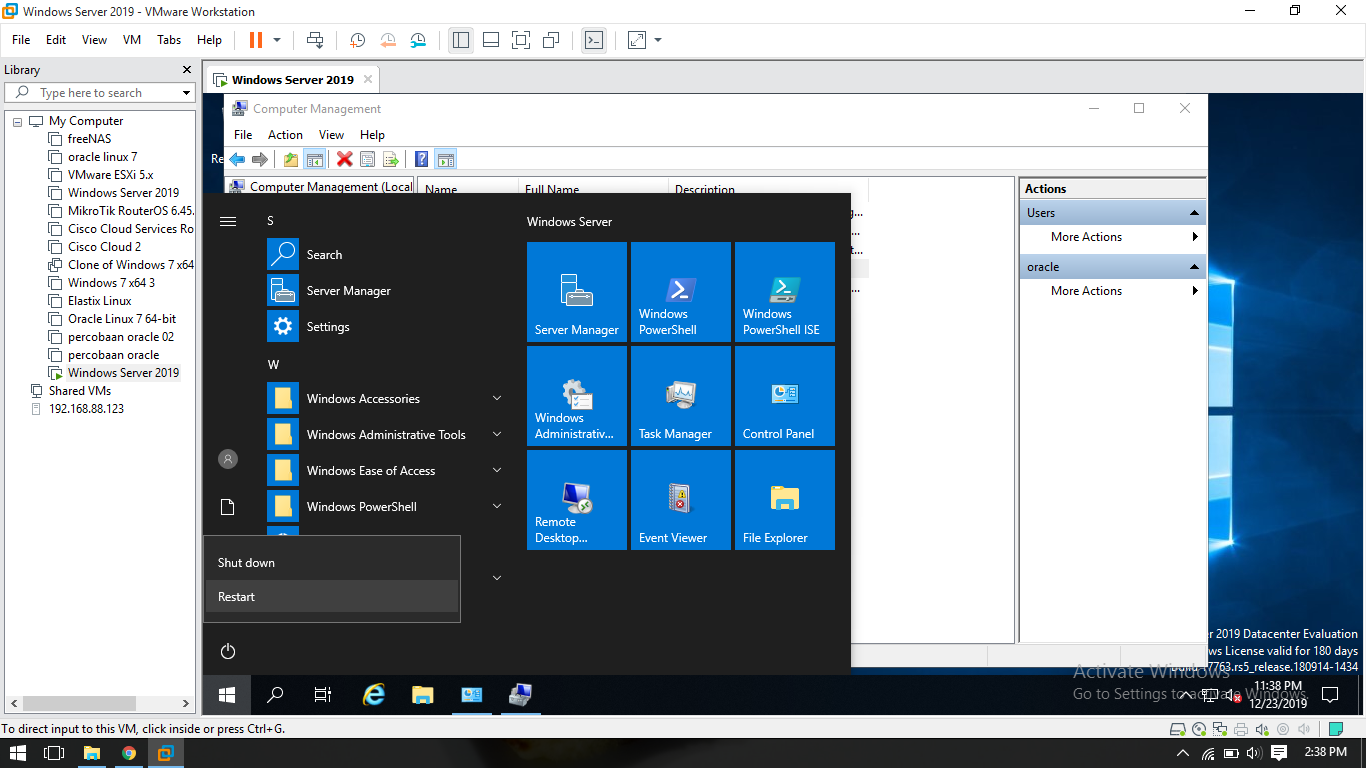This screenshot has height=768, width=1366.
Task: Navigate back with the blue arrow icon
Action: [x=237, y=159]
